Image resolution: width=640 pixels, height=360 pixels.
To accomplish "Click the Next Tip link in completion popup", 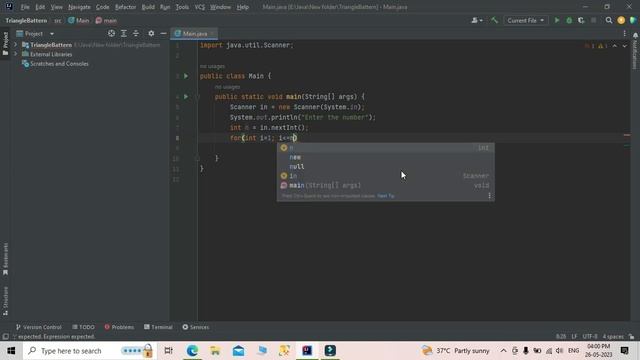I will pos(386,196).
